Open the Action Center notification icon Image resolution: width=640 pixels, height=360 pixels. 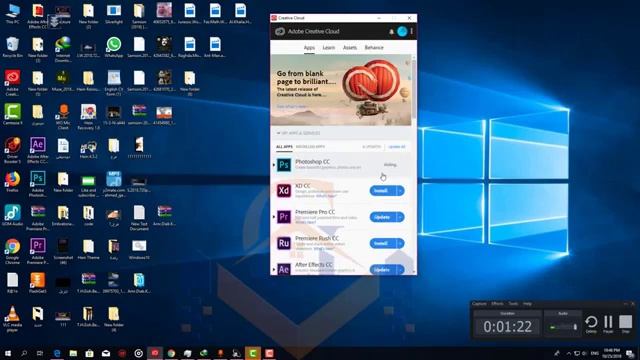pos(631,353)
